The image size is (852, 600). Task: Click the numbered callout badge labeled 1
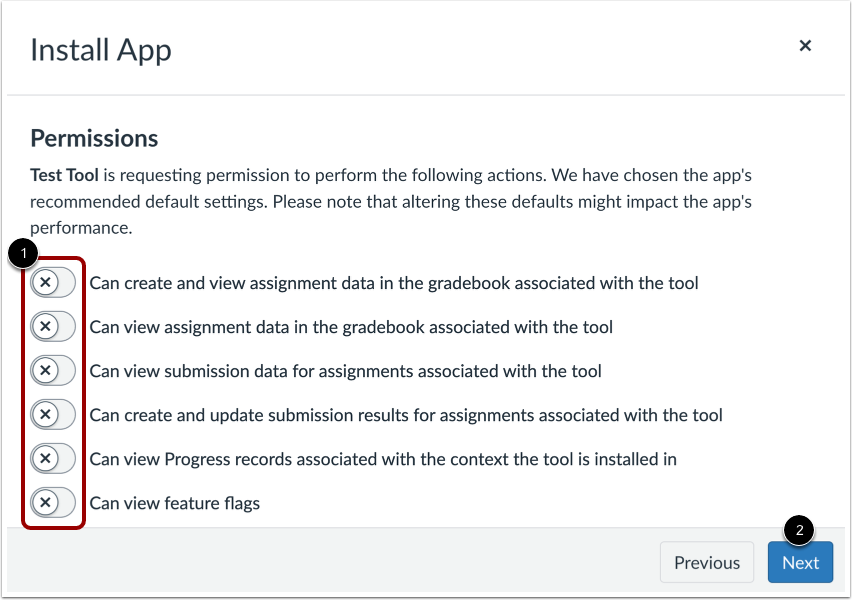coord(22,254)
